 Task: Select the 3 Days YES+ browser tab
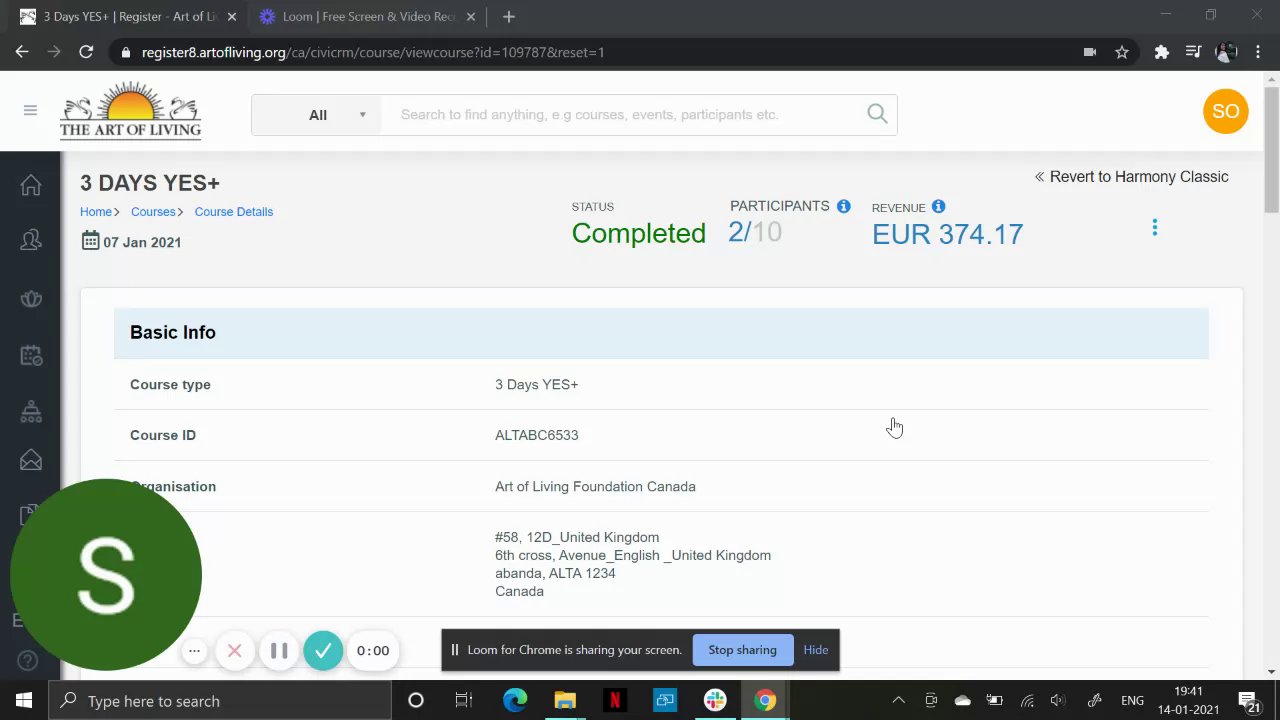(x=130, y=17)
